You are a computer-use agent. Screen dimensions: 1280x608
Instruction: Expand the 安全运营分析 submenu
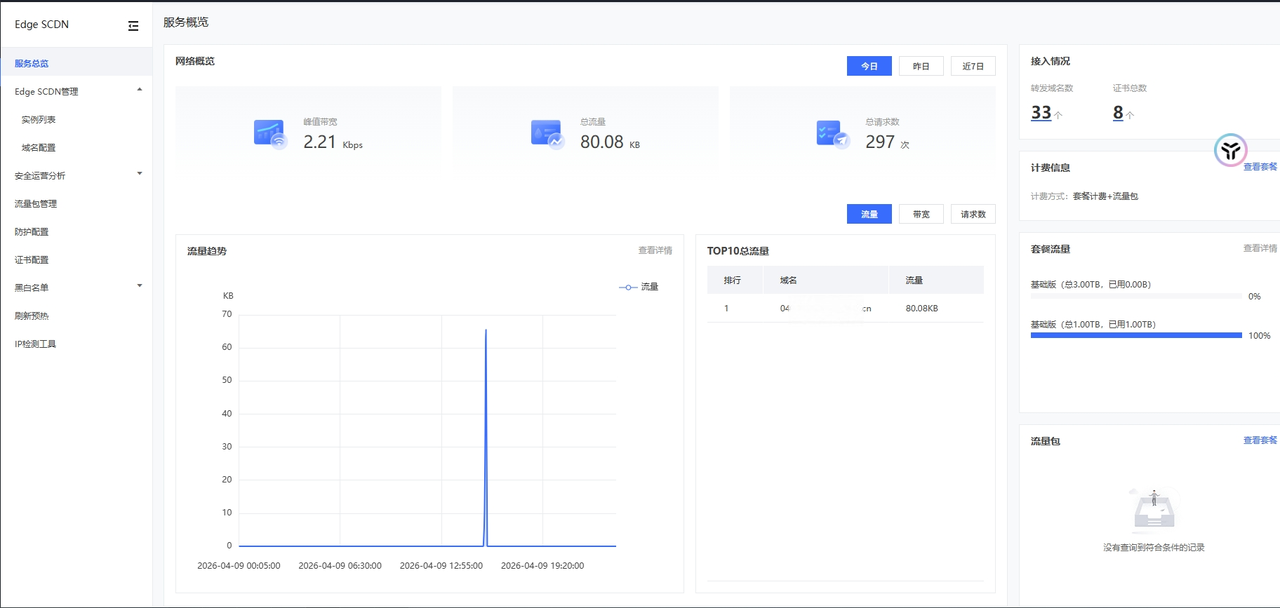[x=139, y=174]
